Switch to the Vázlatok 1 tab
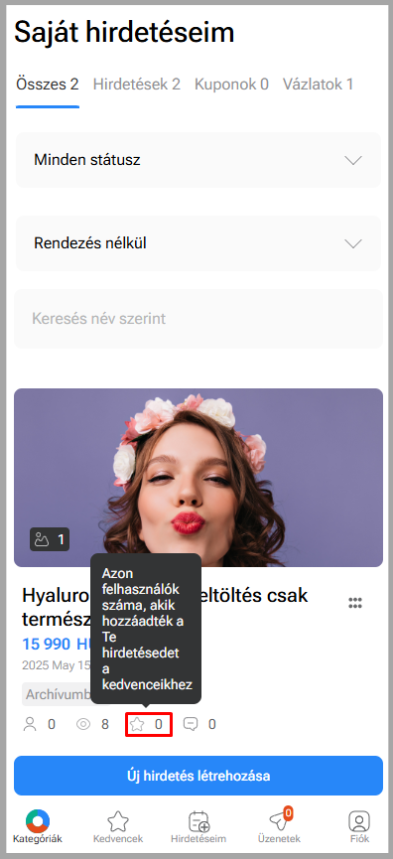The height and width of the screenshot is (859, 393). [318, 84]
